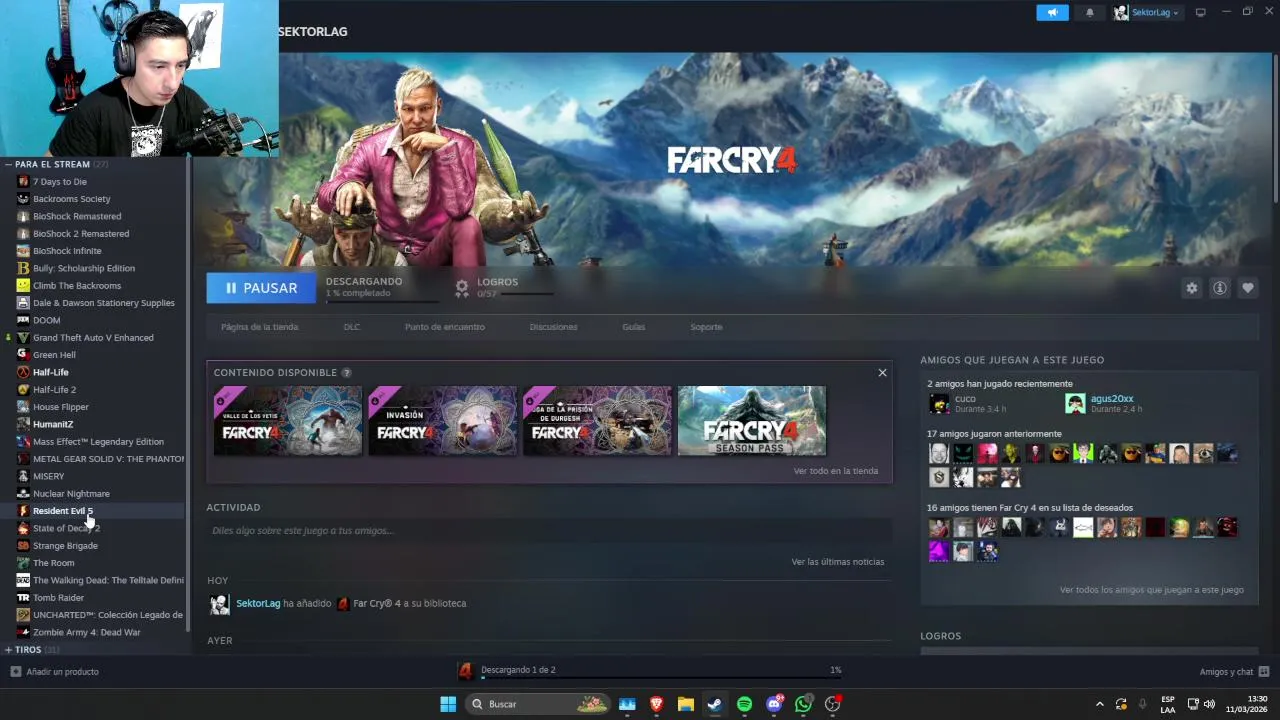This screenshot has width=1280, height=720.
Task: Open the Far Cry 4 Season Pass thumbnail
Action: 752,421
